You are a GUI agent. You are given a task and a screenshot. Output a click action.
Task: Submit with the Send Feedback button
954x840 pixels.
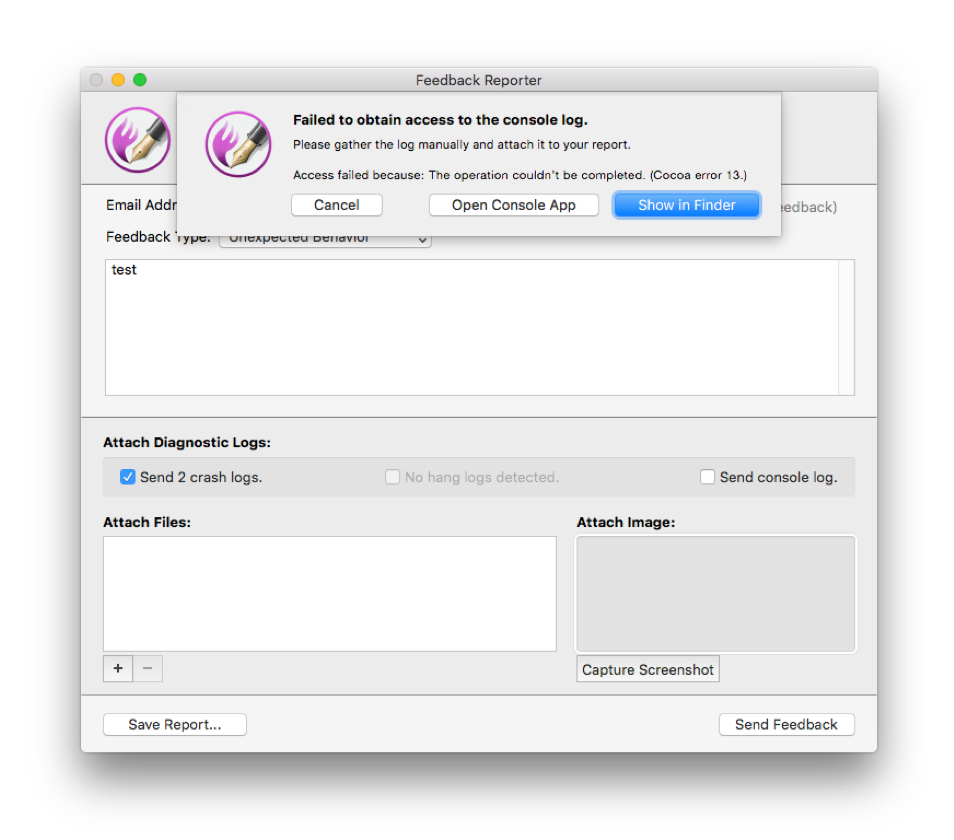click(786, 725)
